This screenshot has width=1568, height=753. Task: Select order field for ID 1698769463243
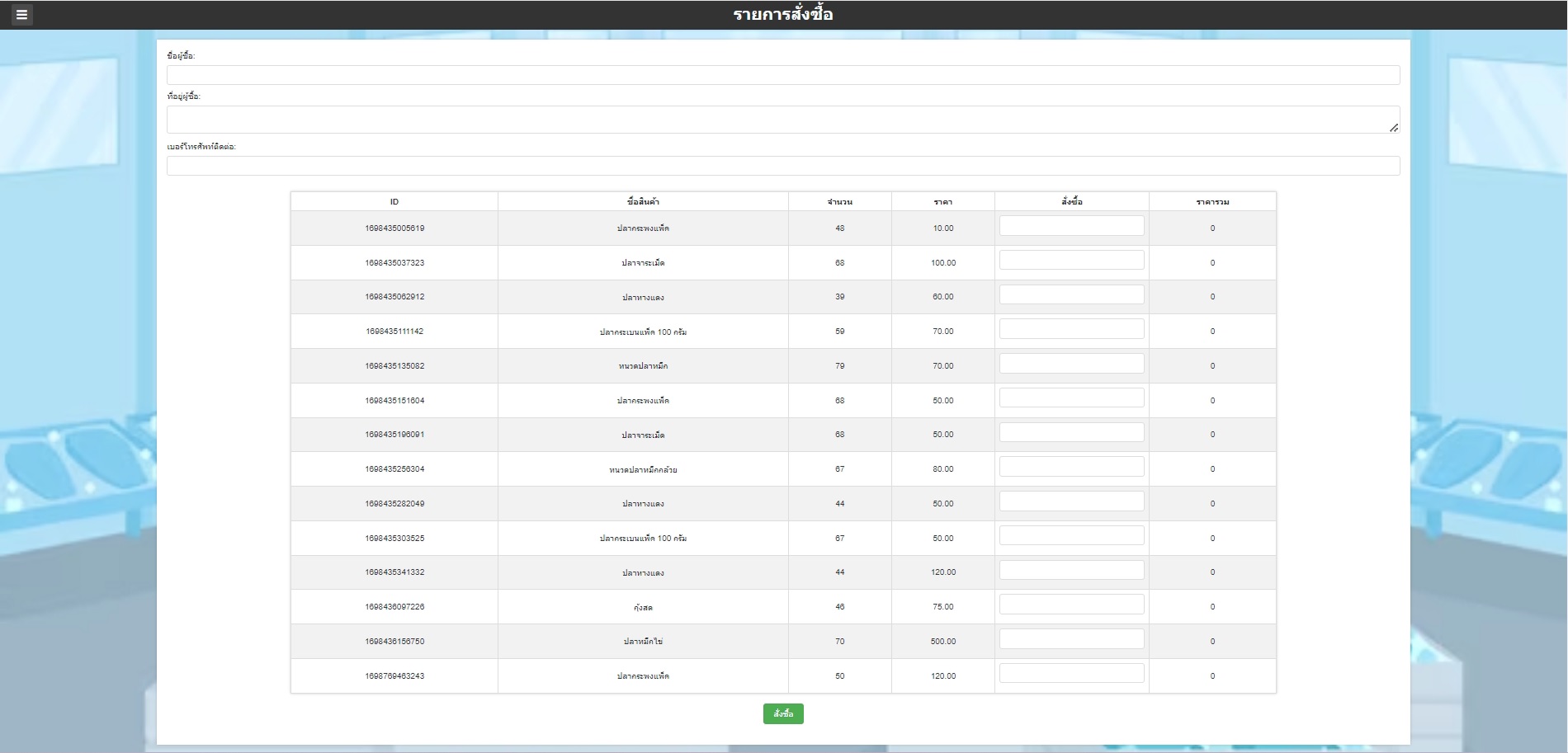point(1071,674)
